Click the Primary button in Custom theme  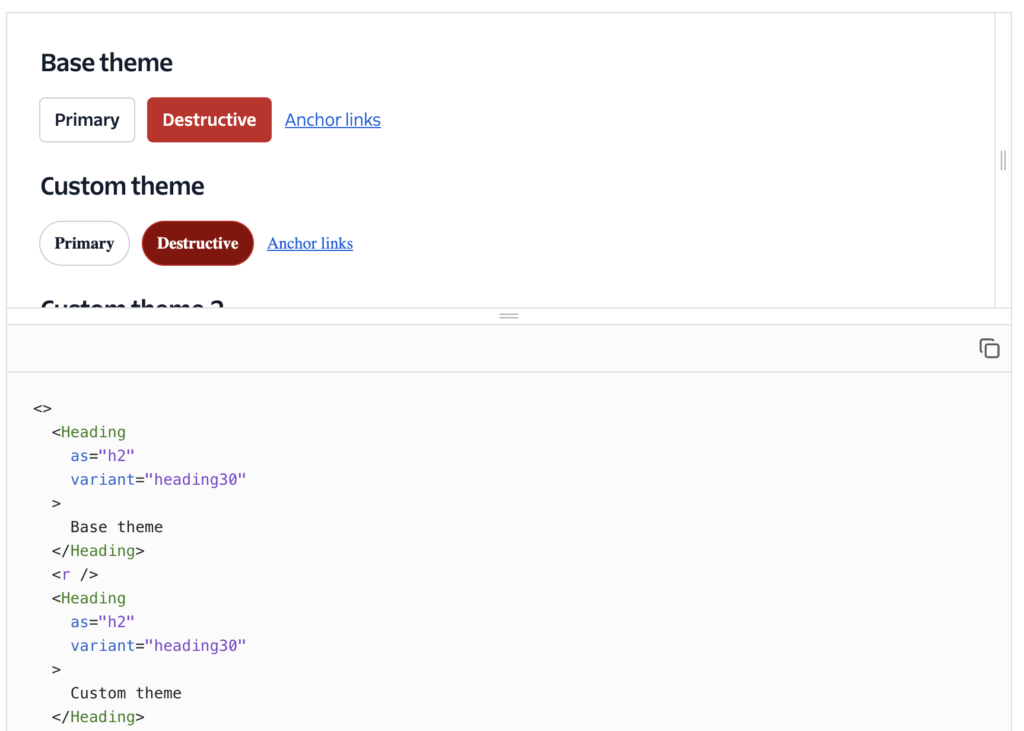tap(84, 243)
